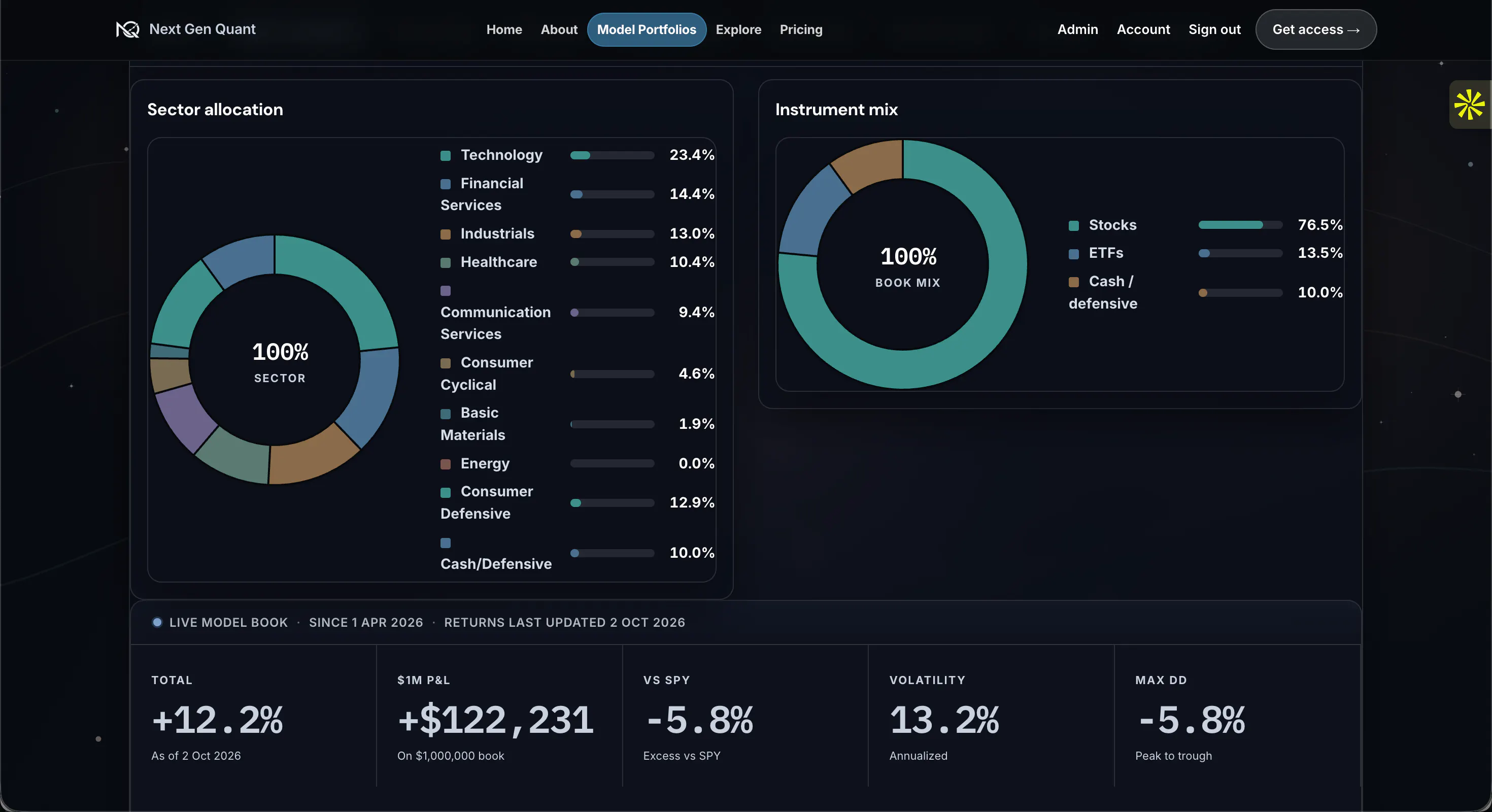Click the Communication Services legend swatch
The image size is (1492, 812).
[x=446, y=290]
